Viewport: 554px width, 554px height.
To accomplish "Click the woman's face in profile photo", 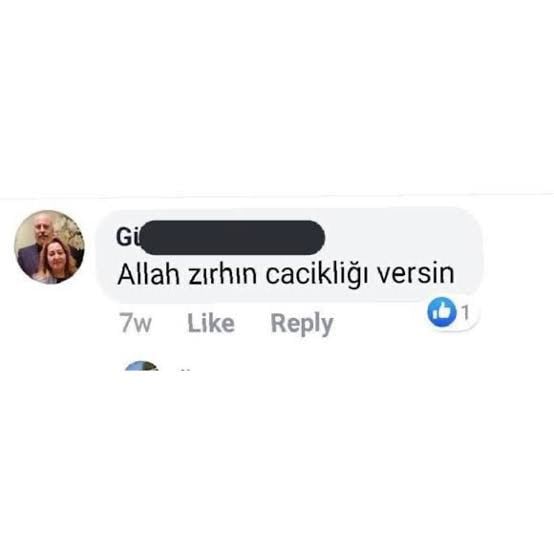I will click(x=57, y=254).
